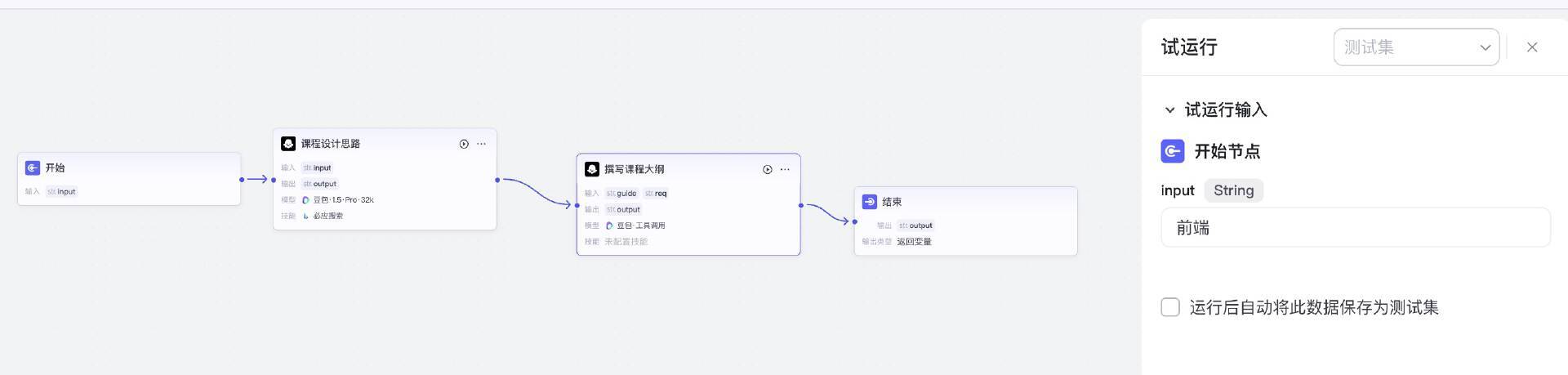Viewport: 1568px width, 375px height.
Task: Open the 撰写课程大纲 node's three-dot menu
Action: coord(785,169)
